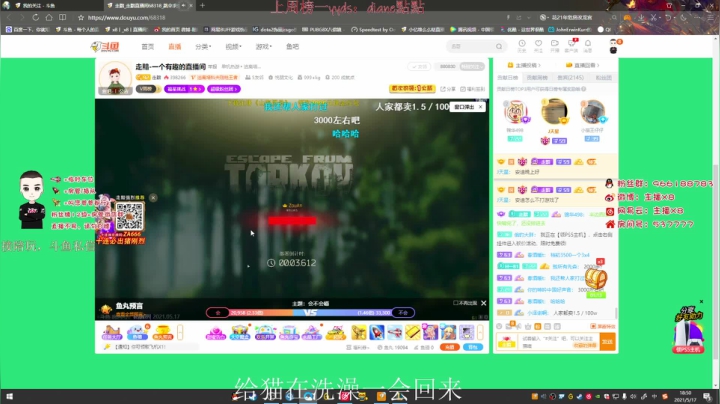Open the 鱼吧 nav item
This screenshot has height=404, width=720.
tap(292, 46)
